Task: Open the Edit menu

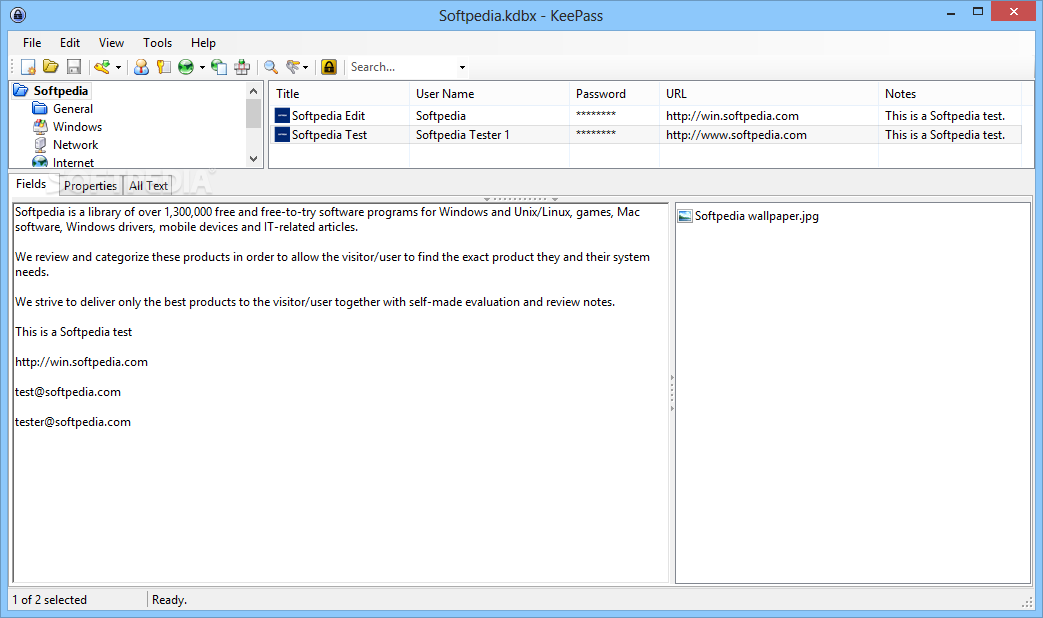Action: [70, 43]
